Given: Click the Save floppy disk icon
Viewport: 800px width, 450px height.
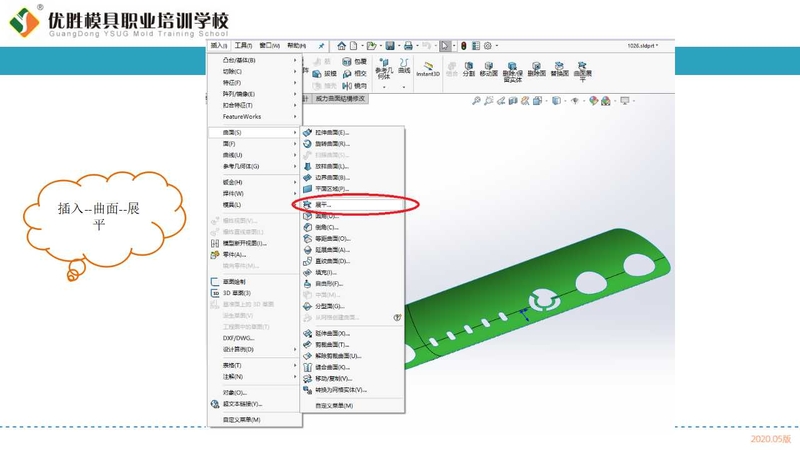Looking at the screenshot, I should click(390, 46).
